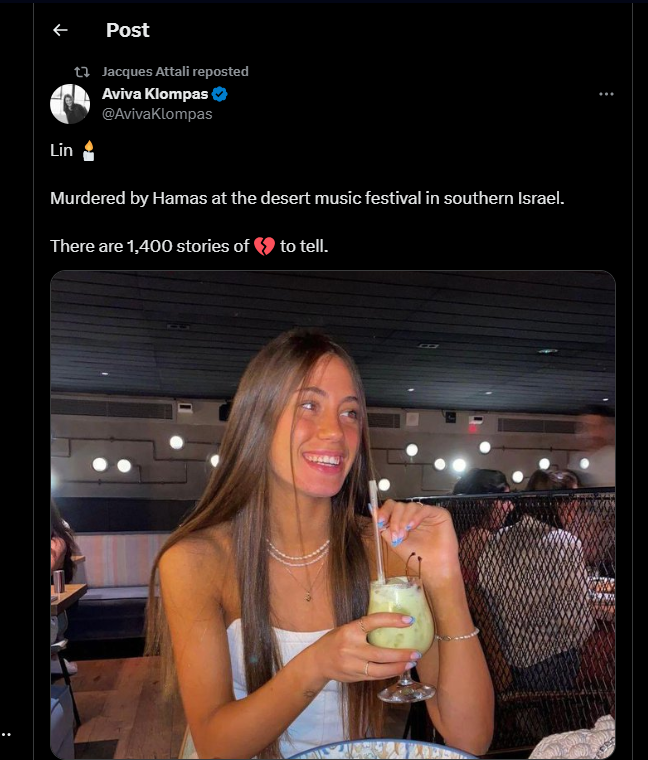Open the post author's profile picture
648x760 pixels.
(x=70, y=104)
